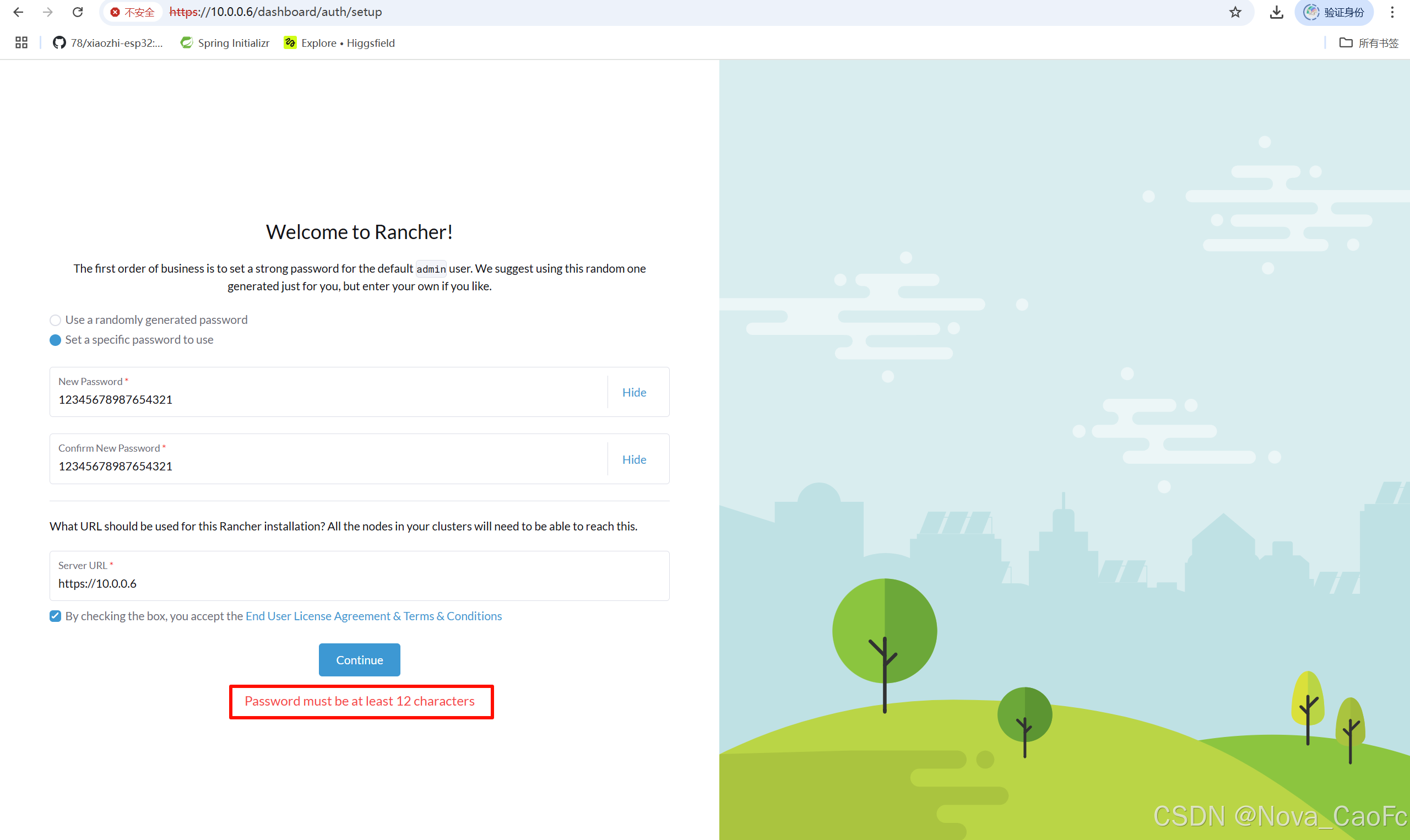Open the not-secure site info badge

(x=132, y=12)
